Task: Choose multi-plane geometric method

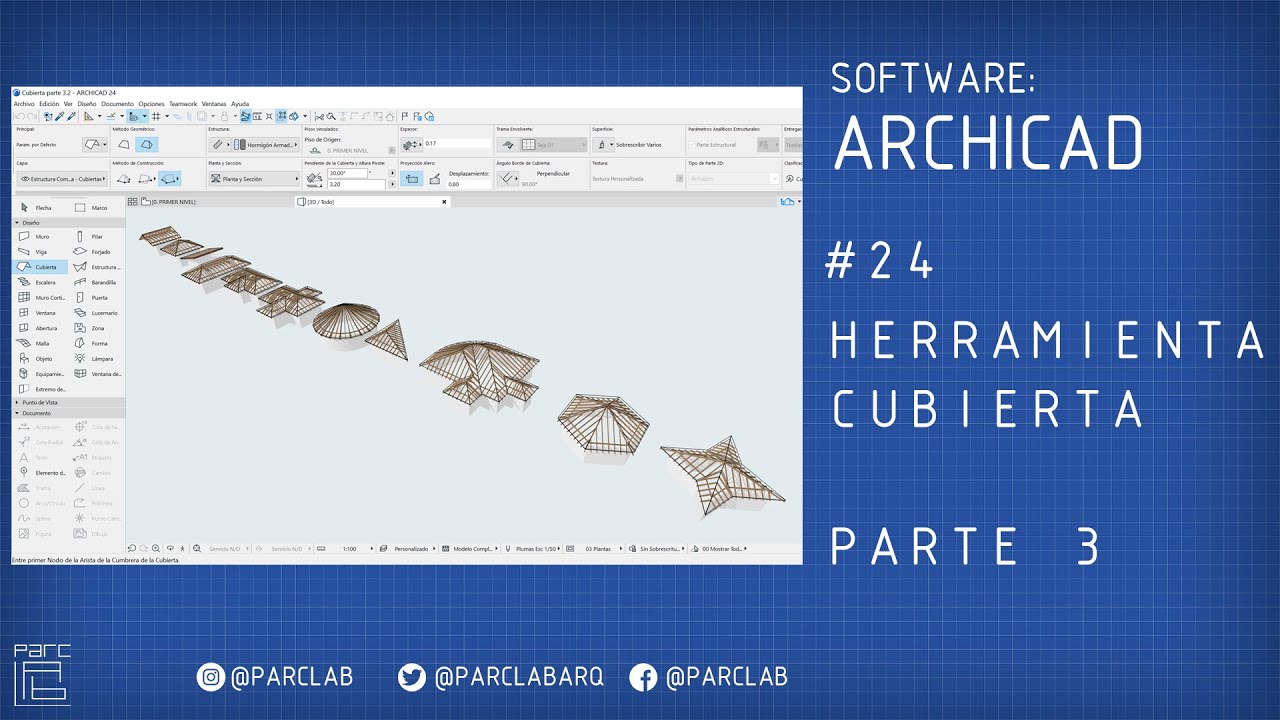Action: (x=146, y=145)
